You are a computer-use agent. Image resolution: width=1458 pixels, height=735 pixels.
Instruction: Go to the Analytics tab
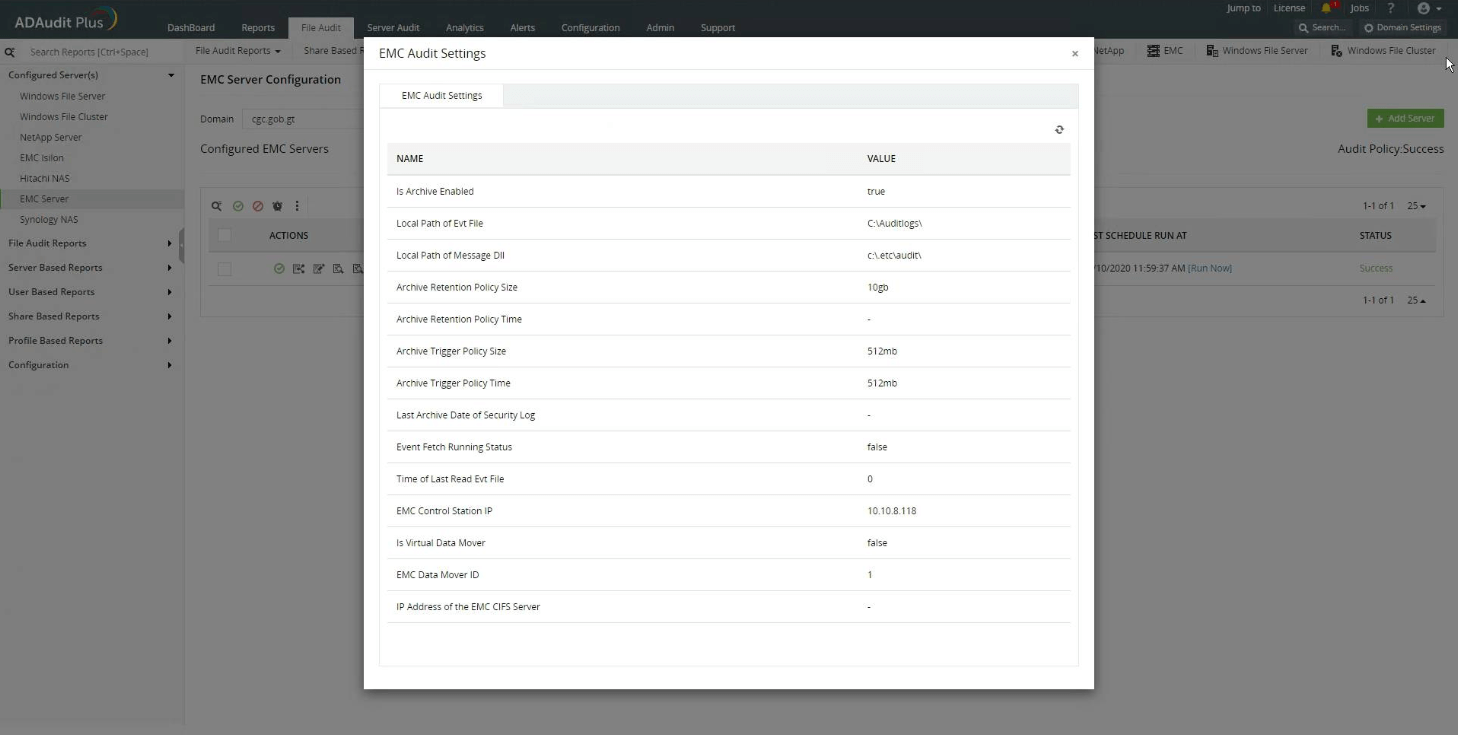tap(465, 28)
